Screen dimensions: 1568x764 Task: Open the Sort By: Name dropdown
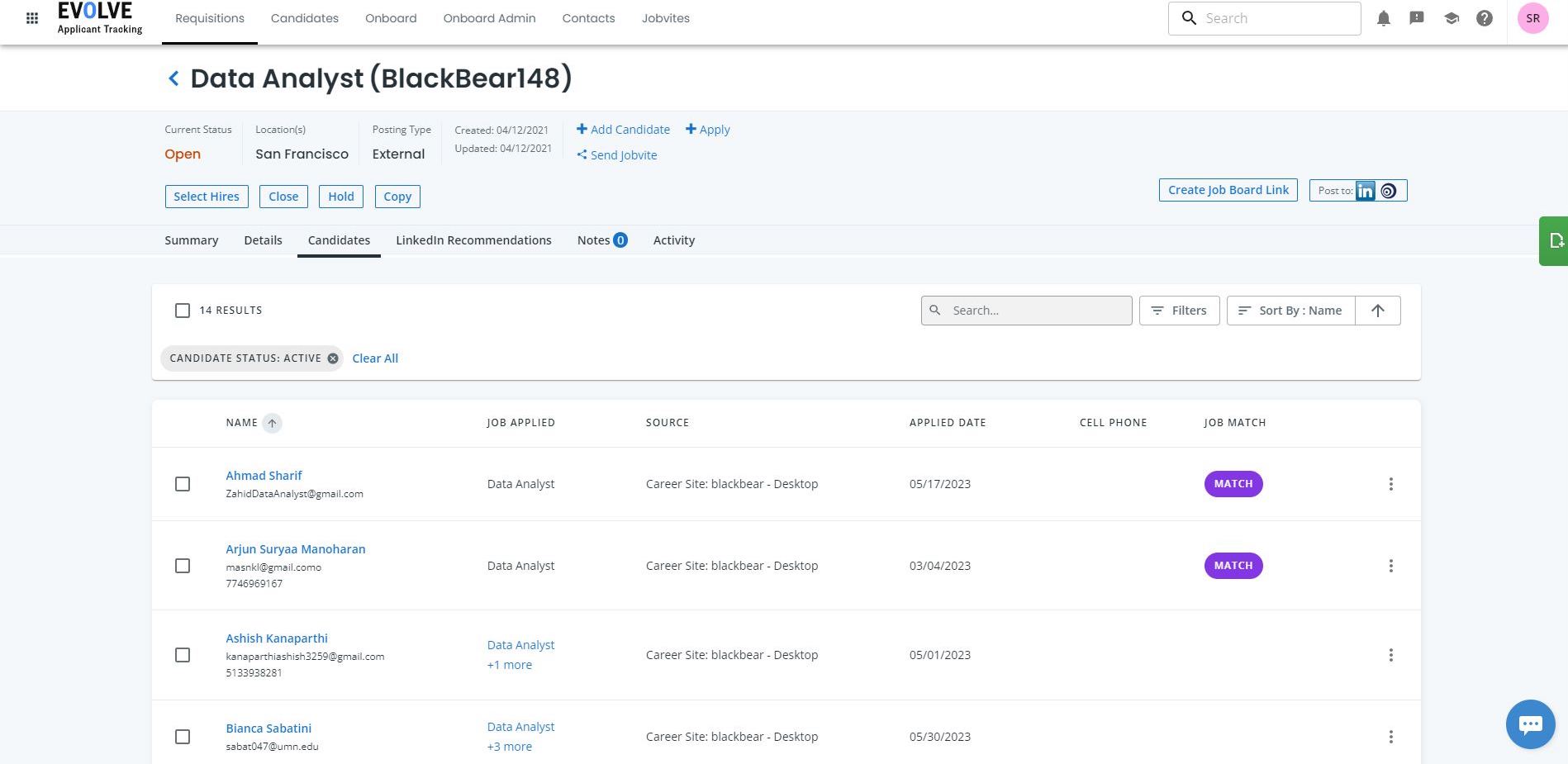tap(1290, 311)
